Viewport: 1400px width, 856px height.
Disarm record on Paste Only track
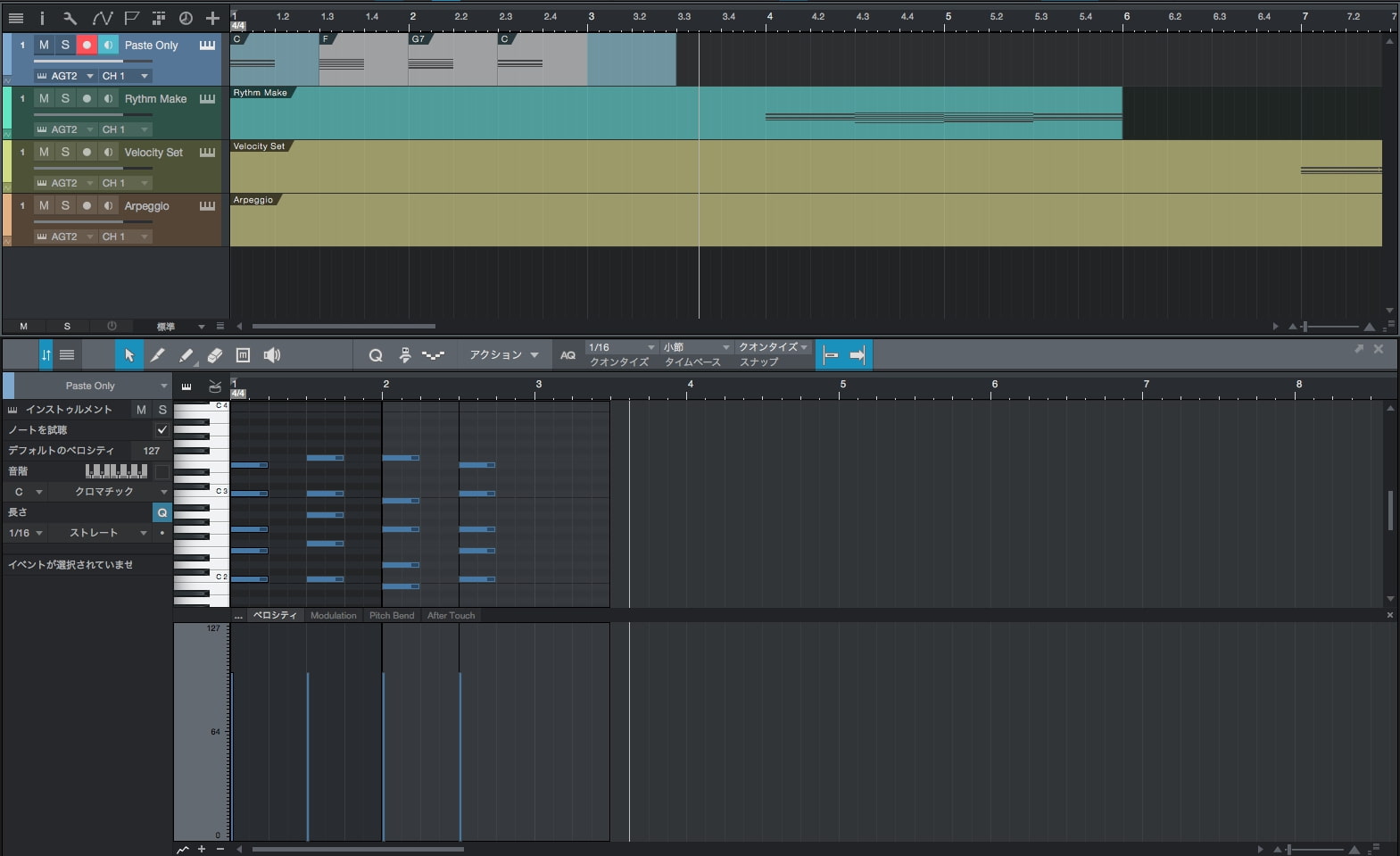pos(87,45)
